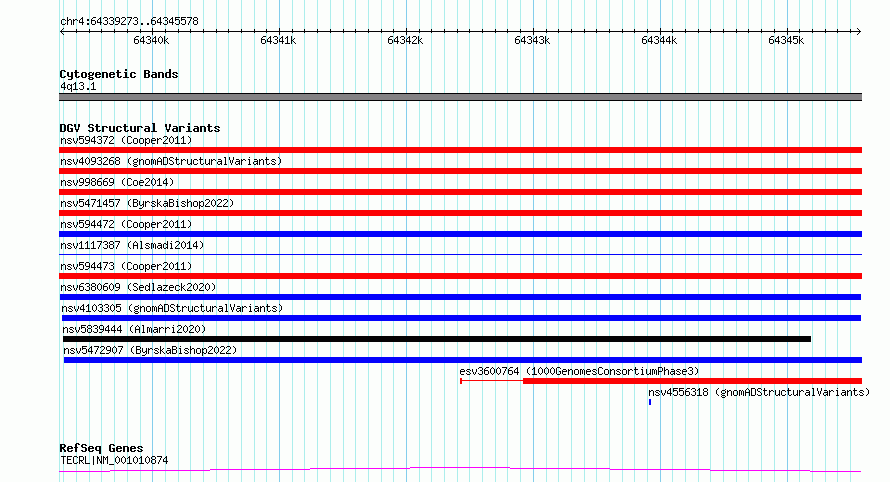Click the small blue nsv4556318 marker

[x=650, y=402]
